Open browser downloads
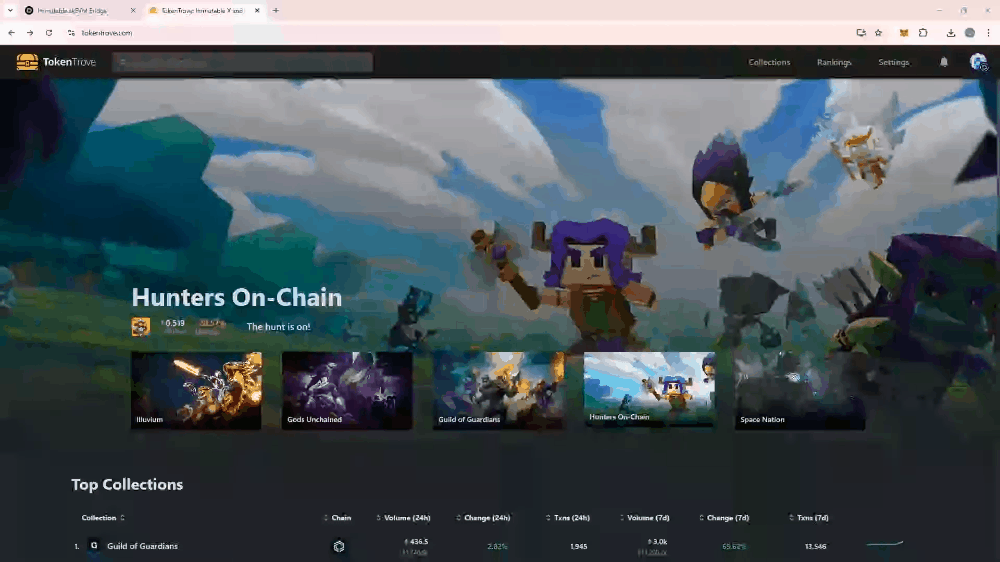This screenshot has height=562, width=1000. [951, 33]
